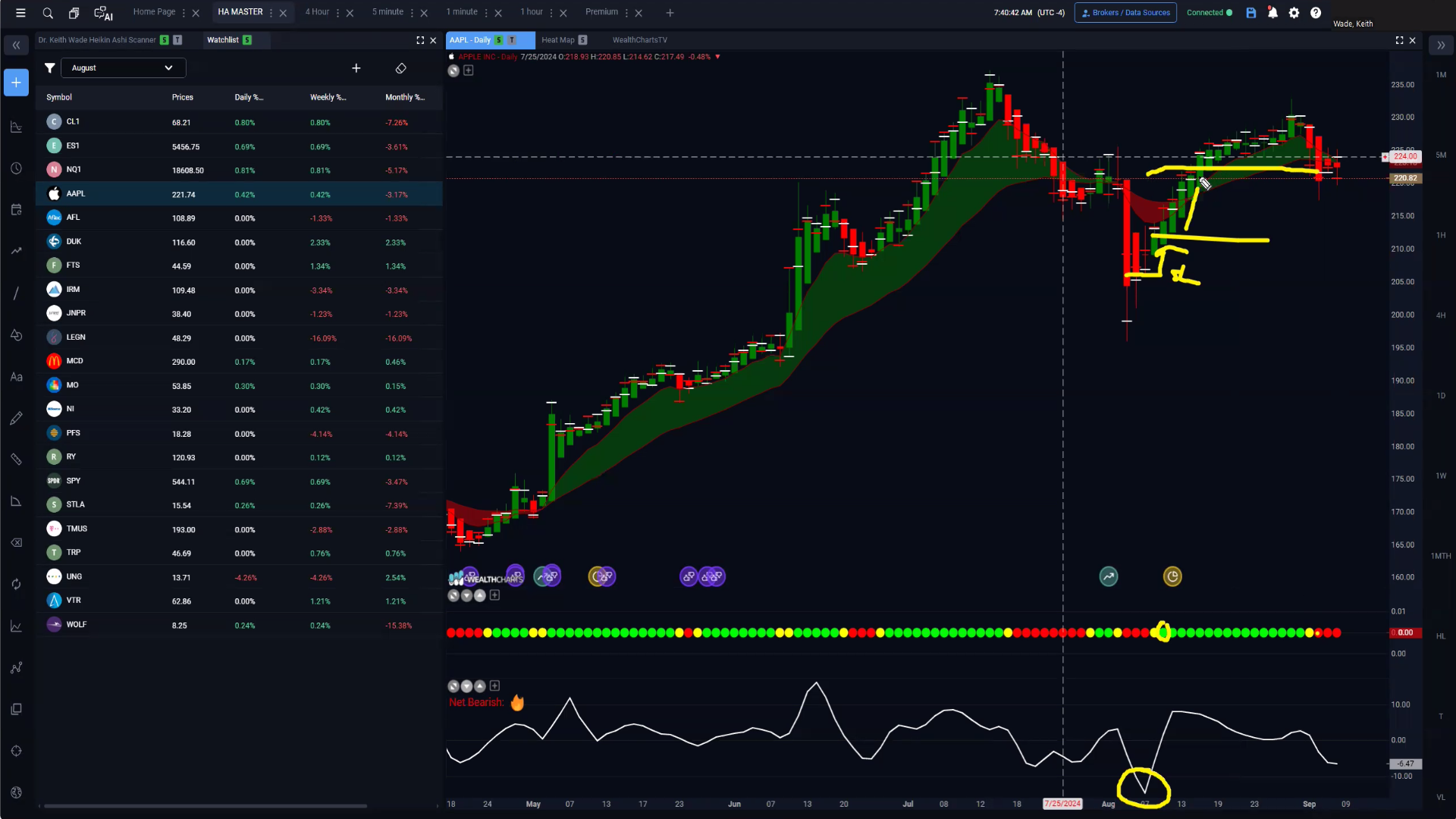Select the 1D timeframe on right bar
Image resolution: width=1456 pixels, height=819 pixels.
[x=1441, y=396]
